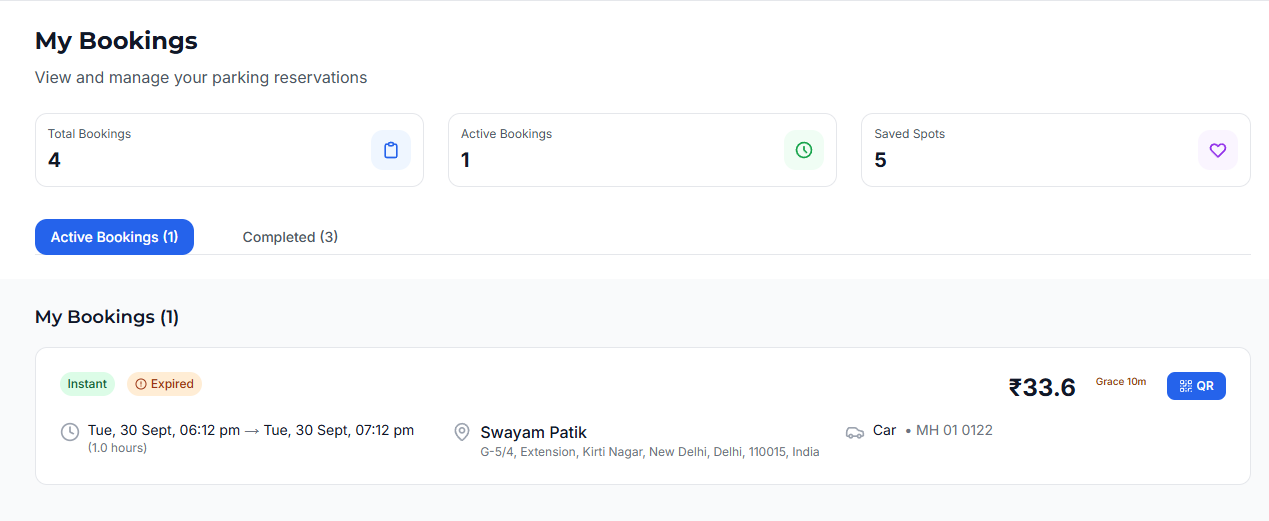Click the Saved Spots count of 5

[880, 160]
